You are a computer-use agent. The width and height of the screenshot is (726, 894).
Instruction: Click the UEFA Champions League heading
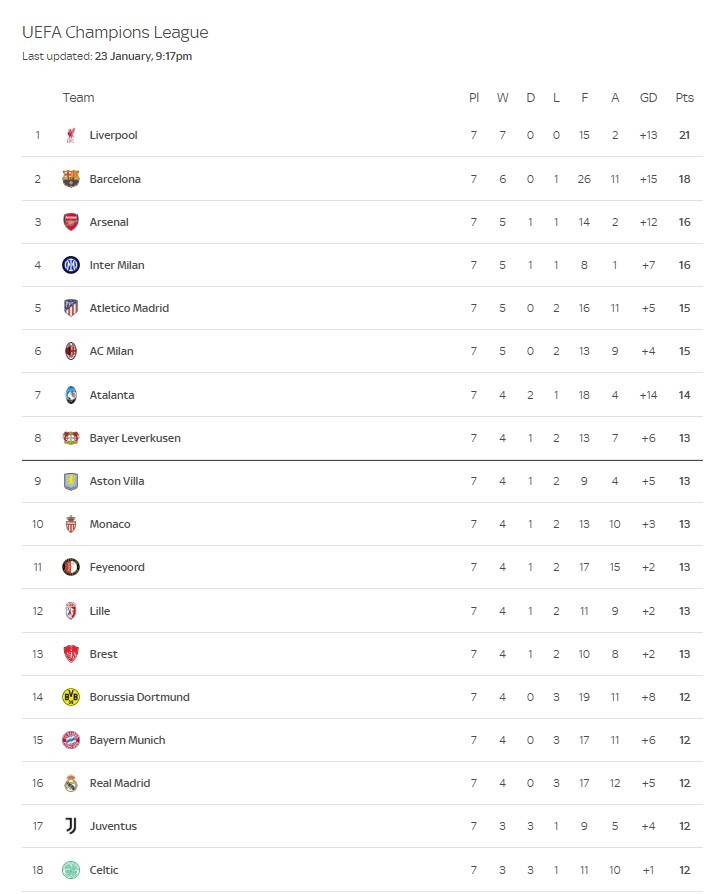pyautogui.click(x=115, y=32)
